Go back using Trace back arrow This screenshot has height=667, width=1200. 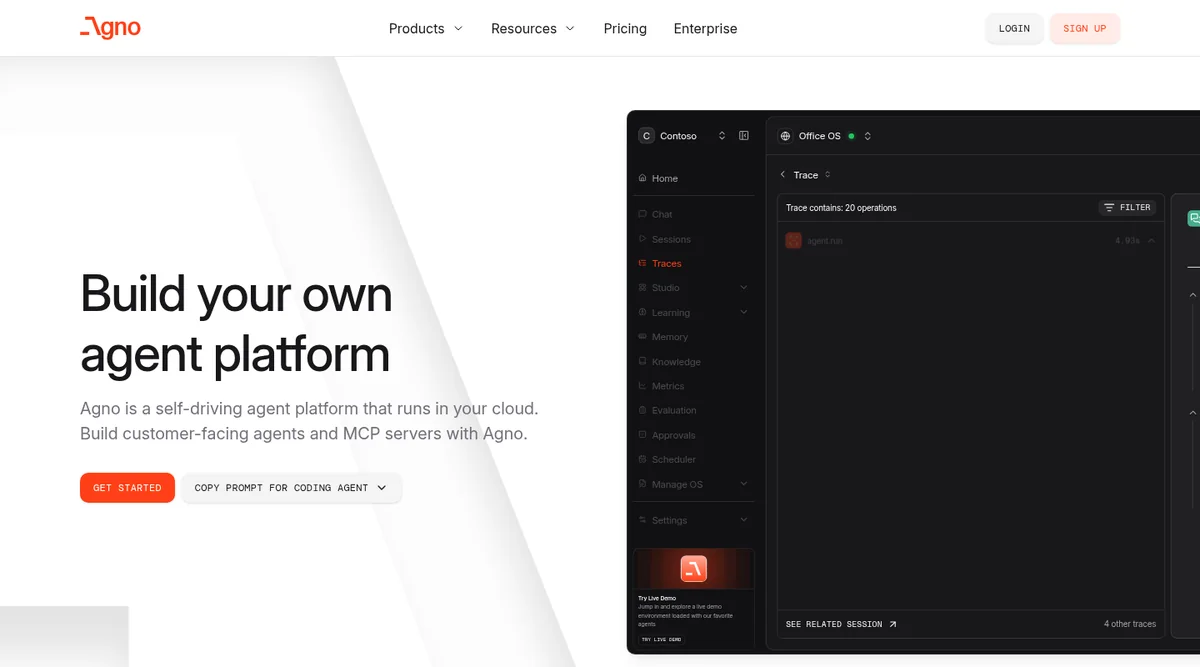click(783, 175)
